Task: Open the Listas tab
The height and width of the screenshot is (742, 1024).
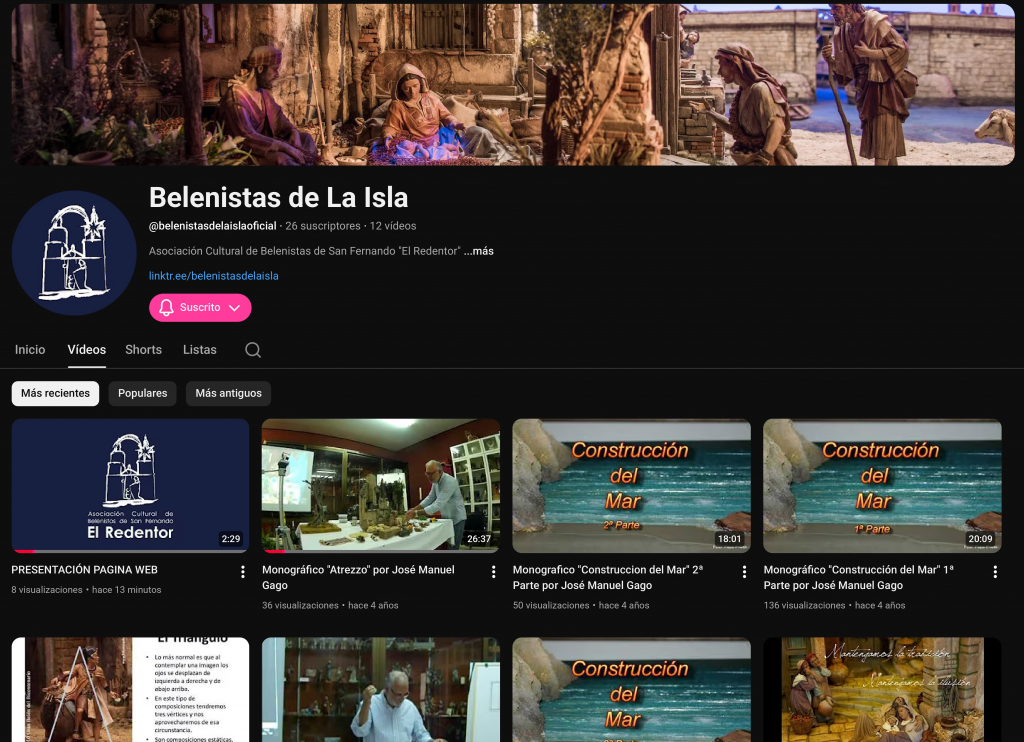Action: coord(200,350)
